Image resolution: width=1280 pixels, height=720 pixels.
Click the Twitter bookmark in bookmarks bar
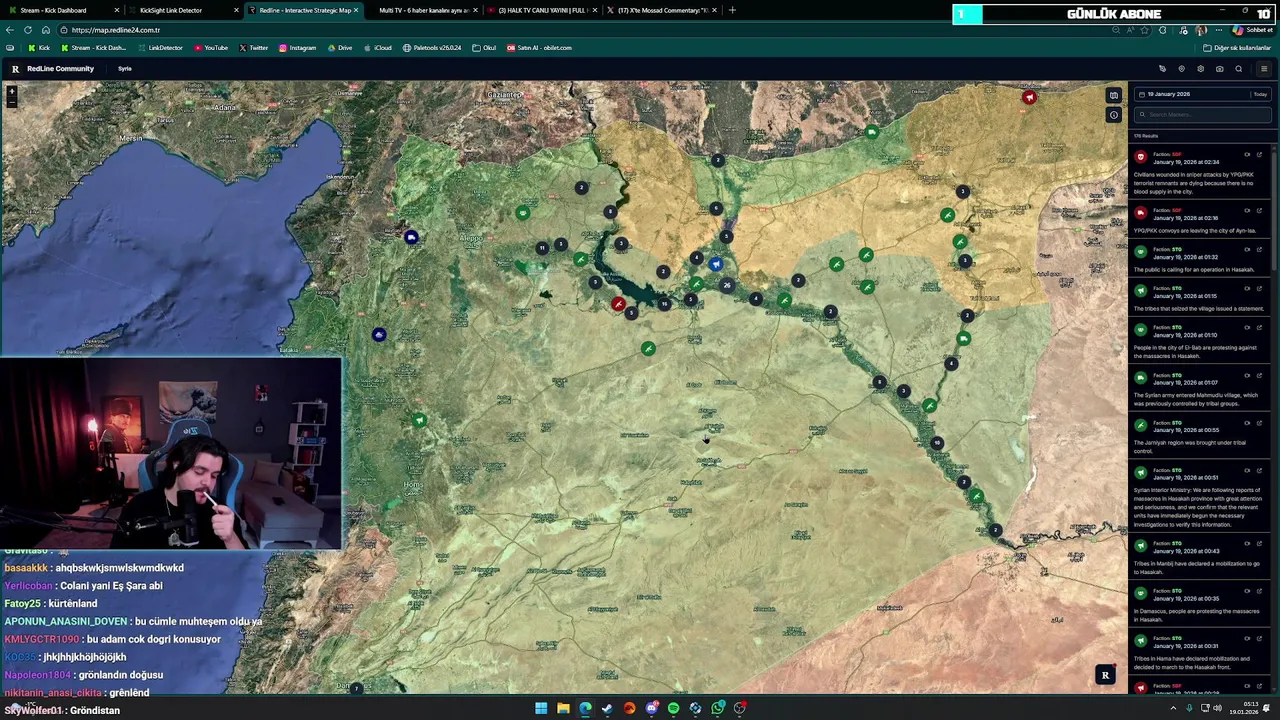click(x=253, y=48)
